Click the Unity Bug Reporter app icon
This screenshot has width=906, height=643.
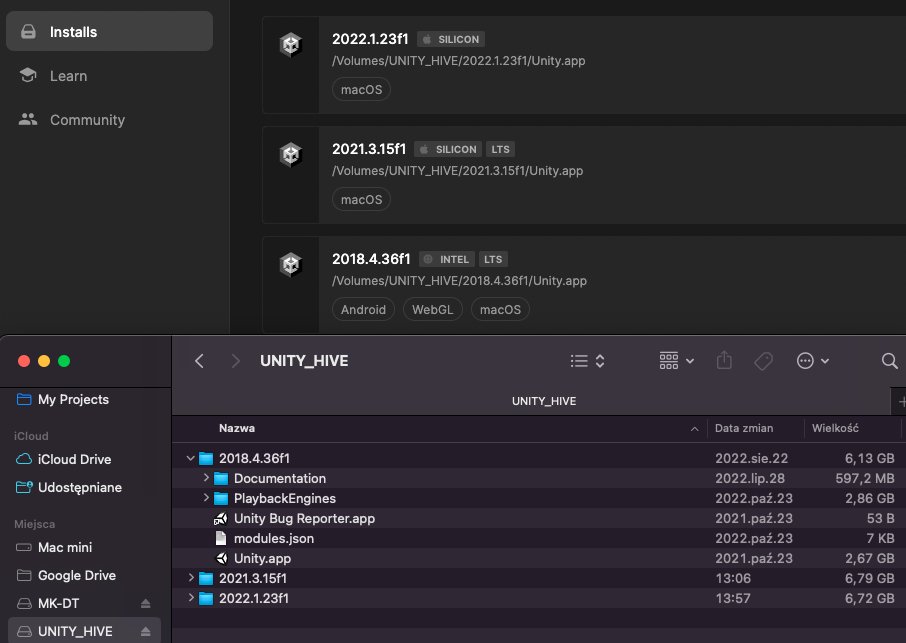click(x=221, y=518)
